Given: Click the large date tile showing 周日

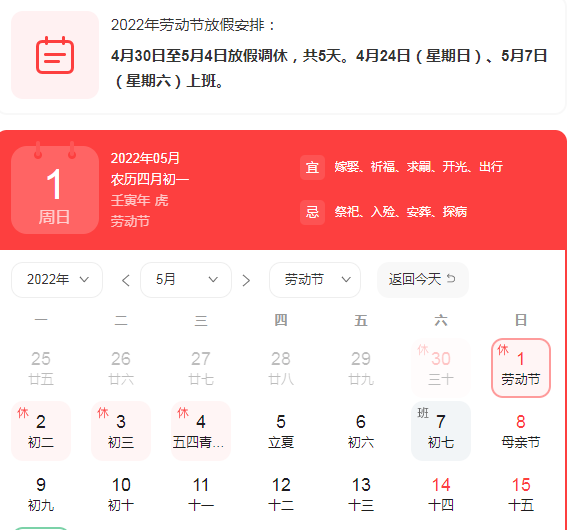Looking at the screenshot, I should click(55, 190).
